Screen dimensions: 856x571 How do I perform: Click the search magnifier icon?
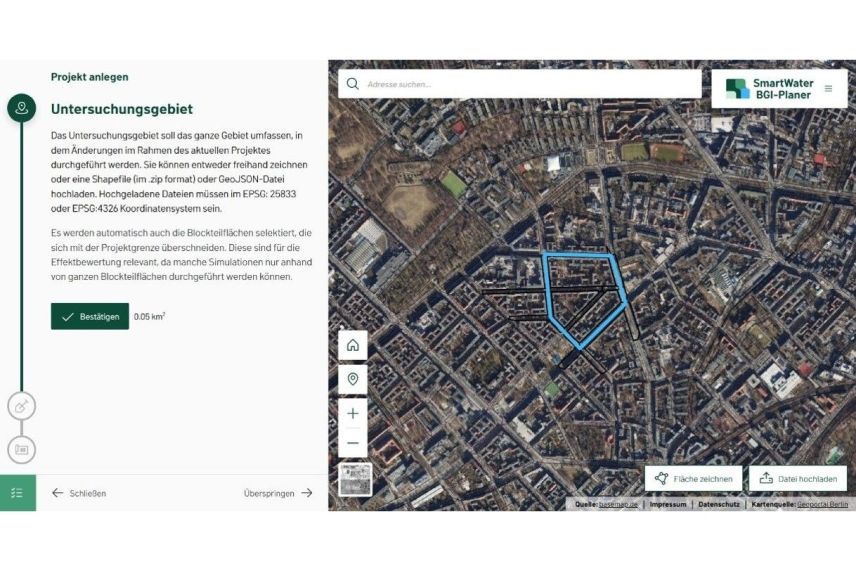(353, 84)
